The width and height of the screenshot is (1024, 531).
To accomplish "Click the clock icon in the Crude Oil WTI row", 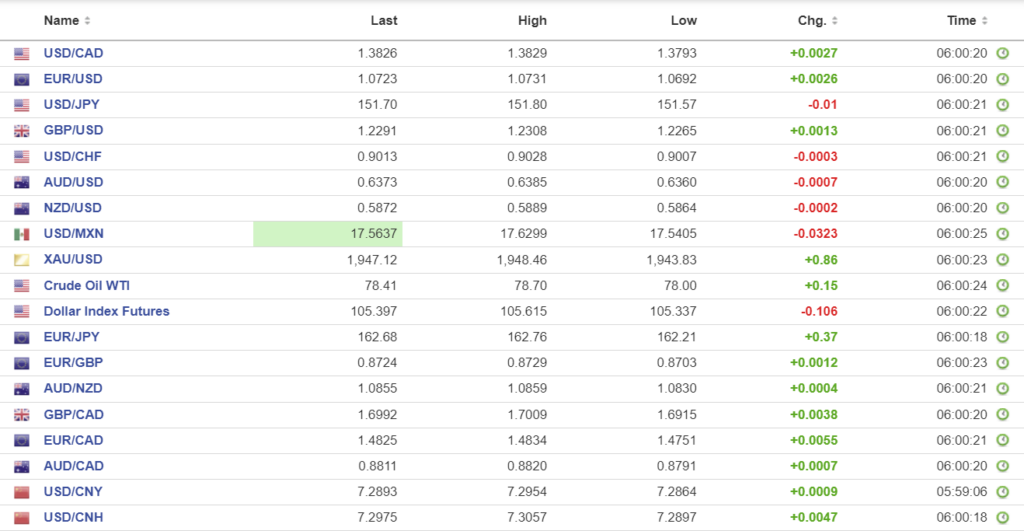I will coord(1002,286).
